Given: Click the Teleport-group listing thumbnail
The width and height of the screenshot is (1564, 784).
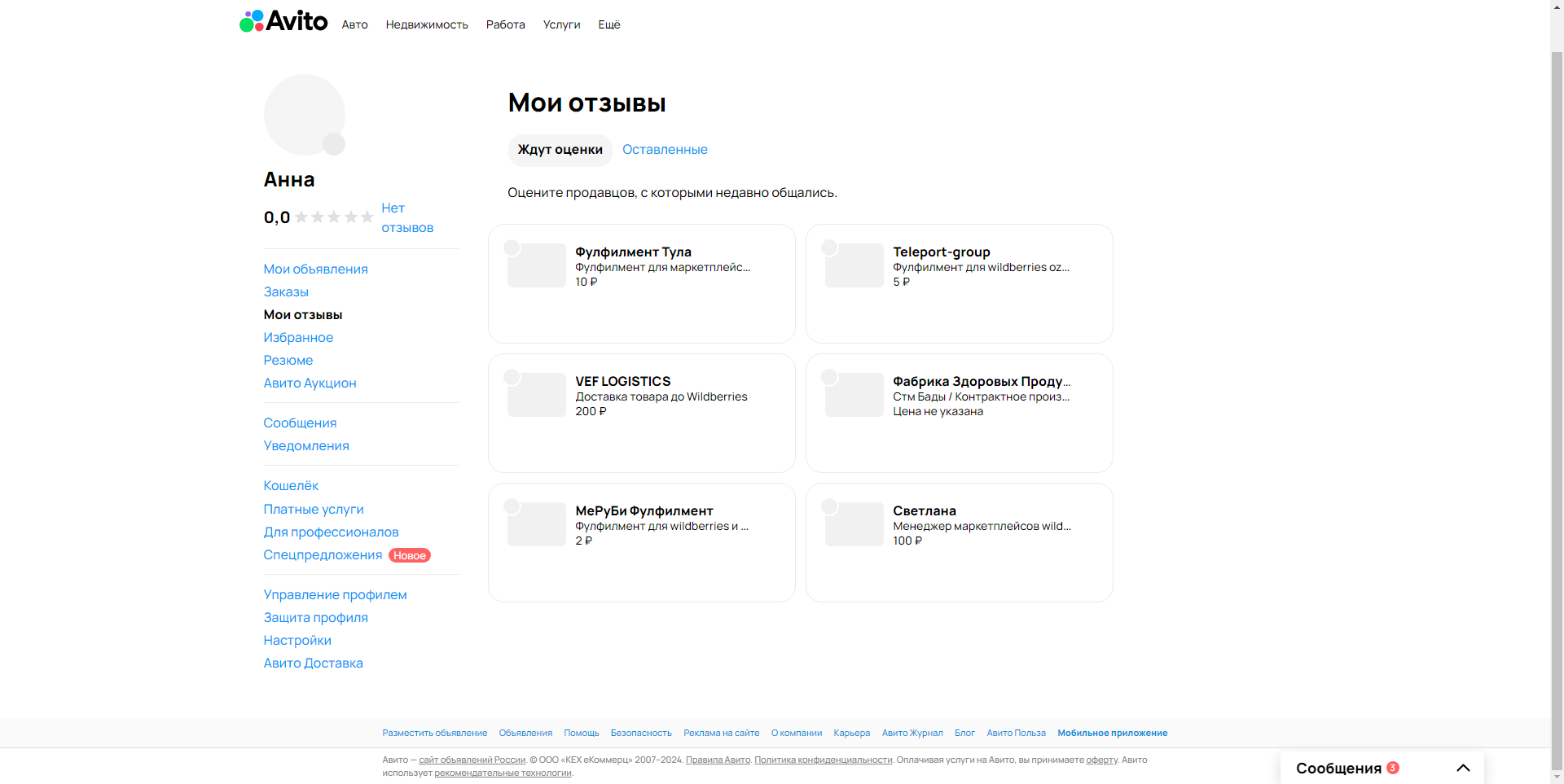Looking at the screenshot, I should click(x=854, y=265).
